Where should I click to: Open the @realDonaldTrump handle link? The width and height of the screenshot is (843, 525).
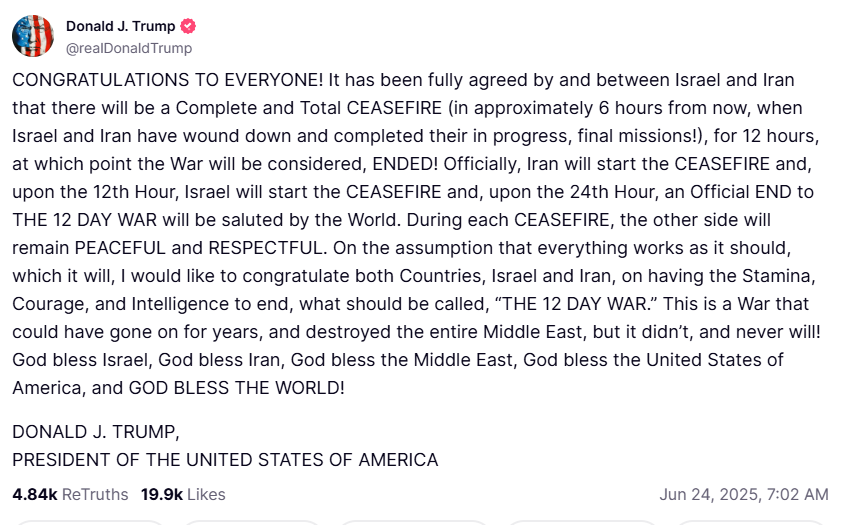tap(128, 48)
